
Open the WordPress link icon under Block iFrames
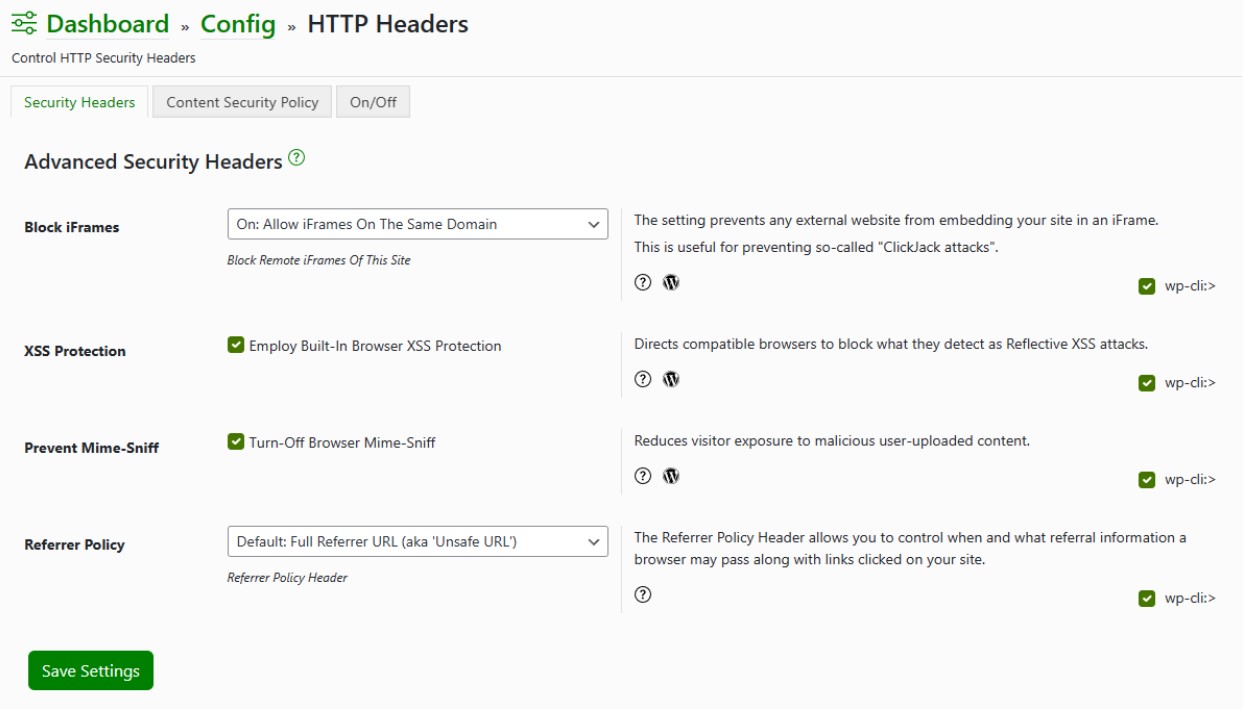click(x=671, y=281)
